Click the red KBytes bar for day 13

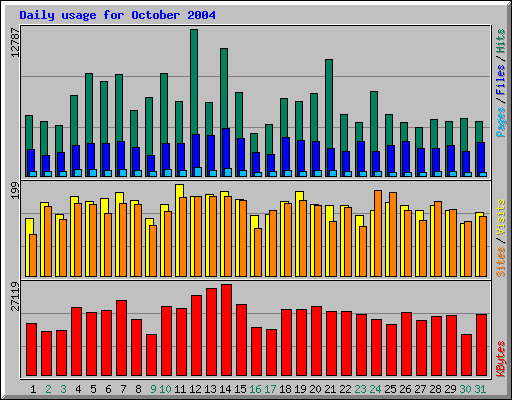point(211,332)
